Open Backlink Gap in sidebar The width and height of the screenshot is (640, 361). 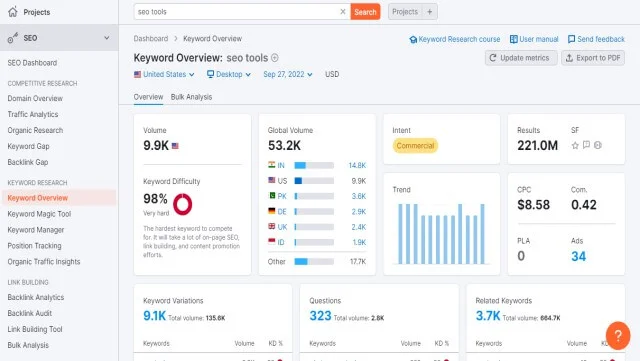[x=28, y=162]
